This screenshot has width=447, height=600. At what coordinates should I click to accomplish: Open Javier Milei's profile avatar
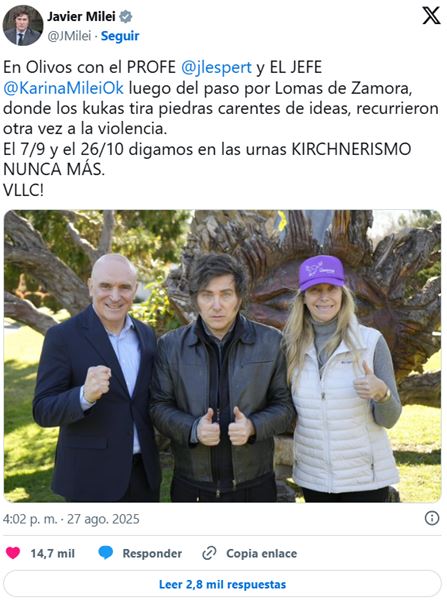click(23, 25)
